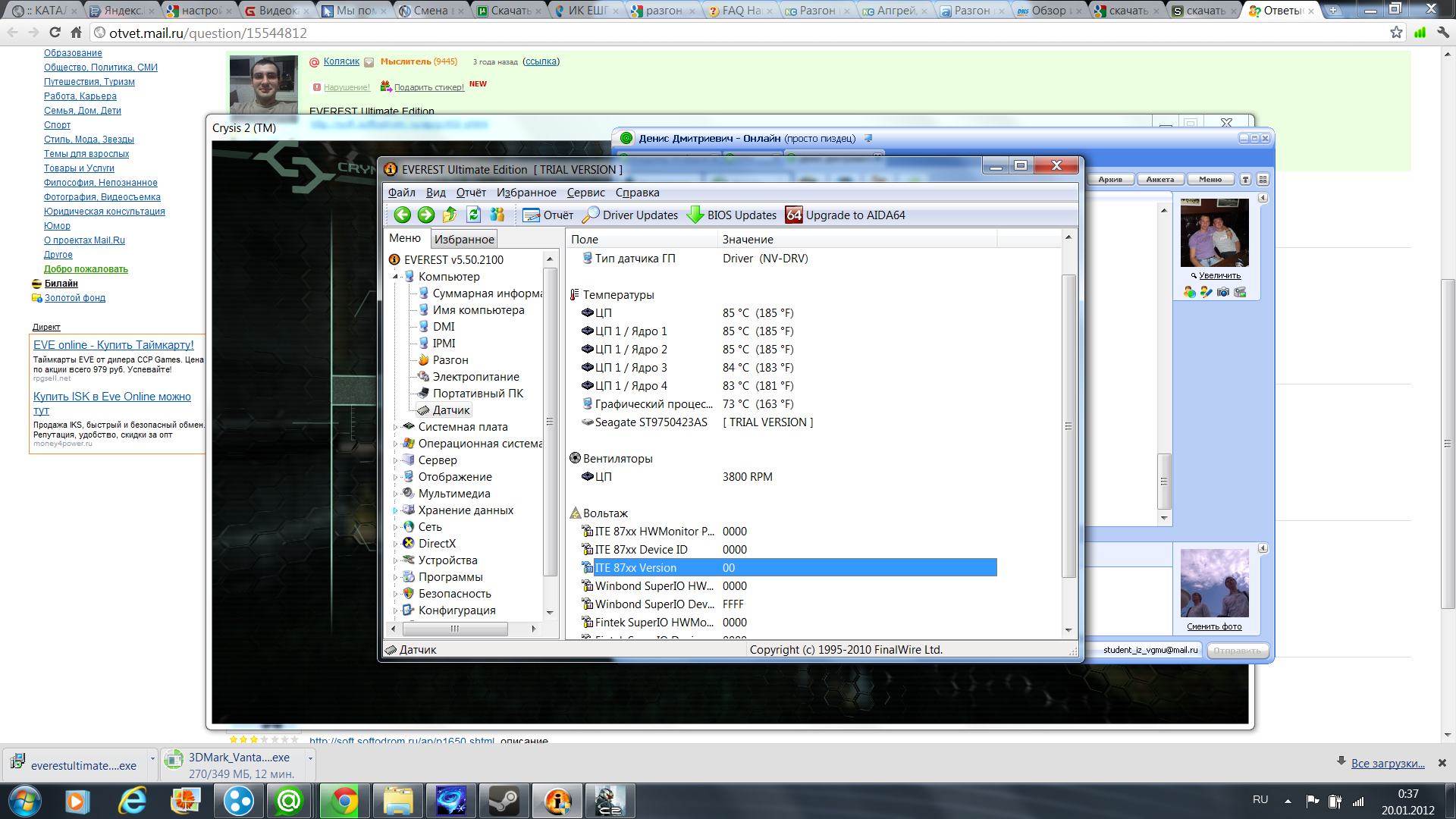Open Steam from the Windows taskbar
1456x819 pixels.
[504, 802]
